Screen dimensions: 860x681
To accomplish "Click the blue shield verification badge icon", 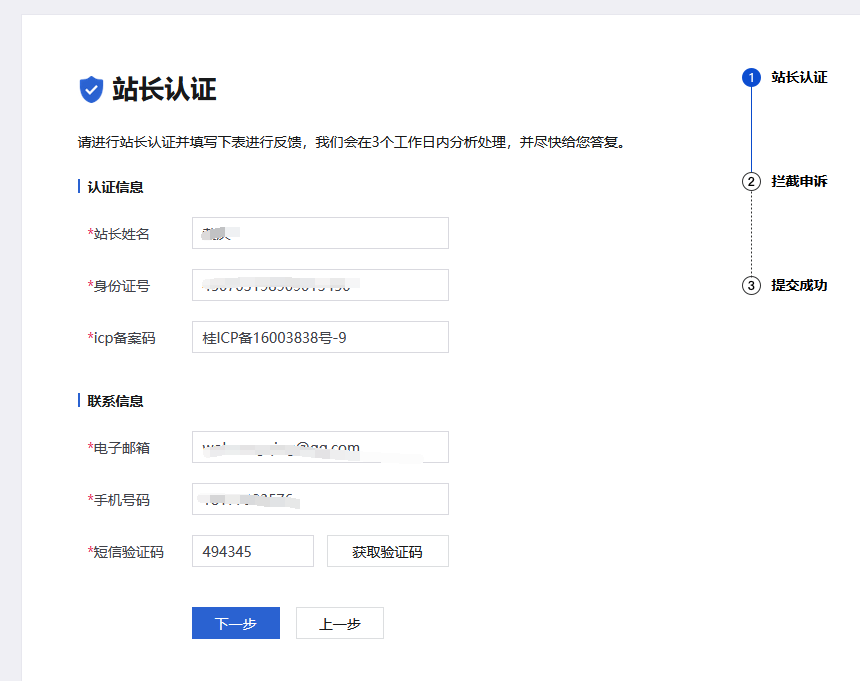I will point(91,87).
